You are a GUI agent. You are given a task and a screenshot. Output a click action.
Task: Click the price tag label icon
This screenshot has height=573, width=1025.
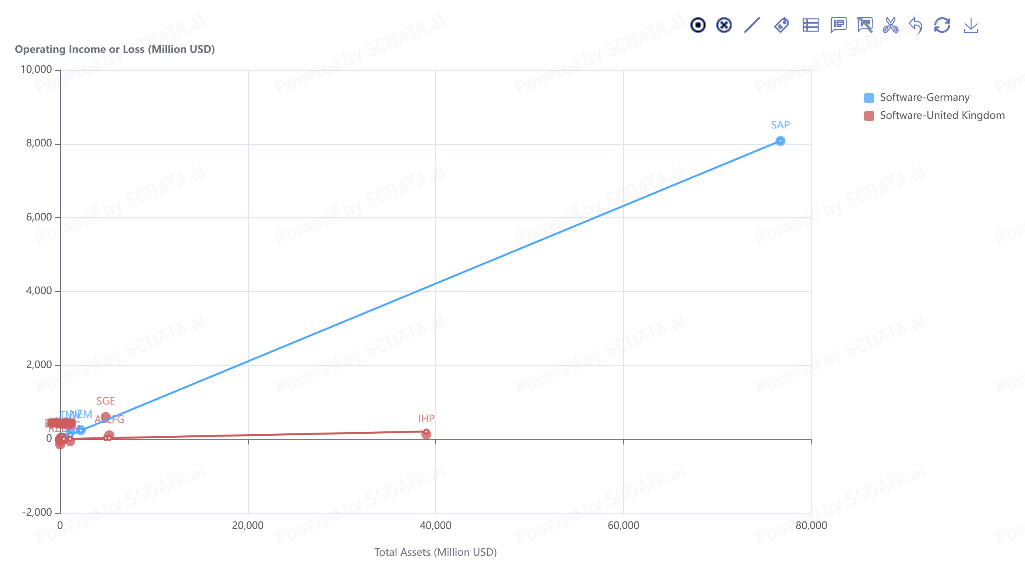click(x=782, y=25)
